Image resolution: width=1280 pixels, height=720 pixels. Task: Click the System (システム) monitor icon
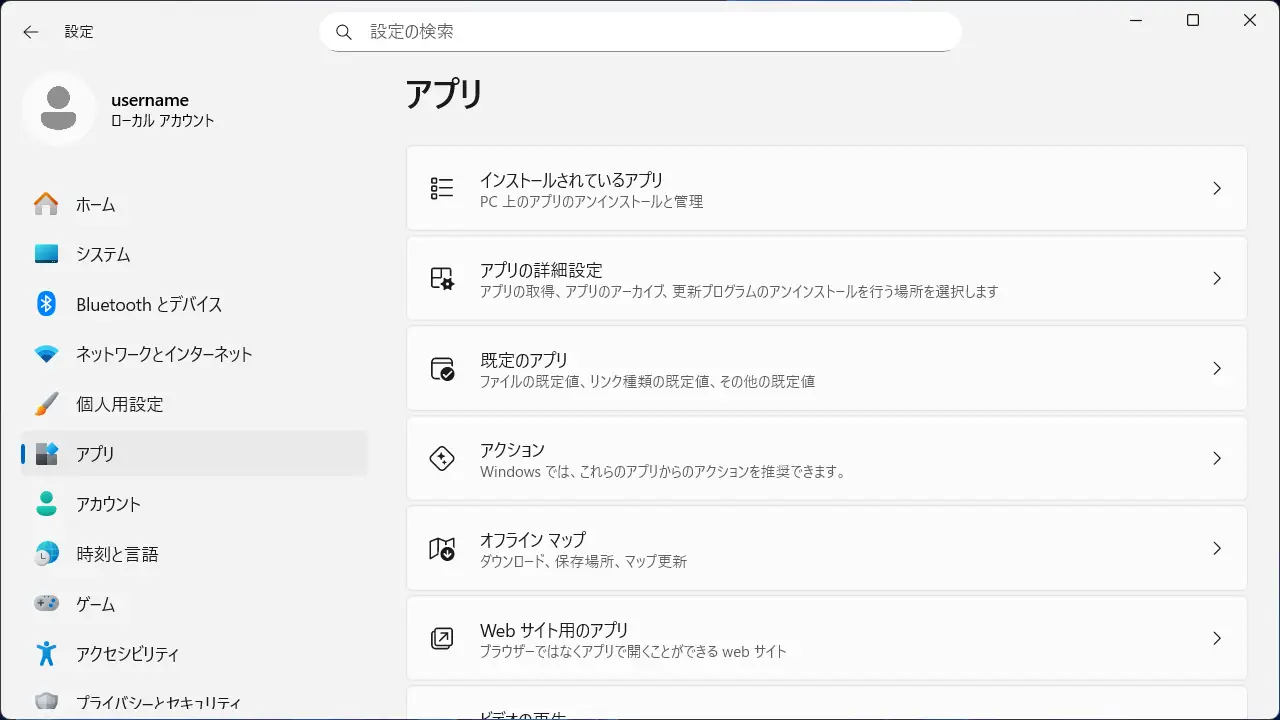click(46, 254)
